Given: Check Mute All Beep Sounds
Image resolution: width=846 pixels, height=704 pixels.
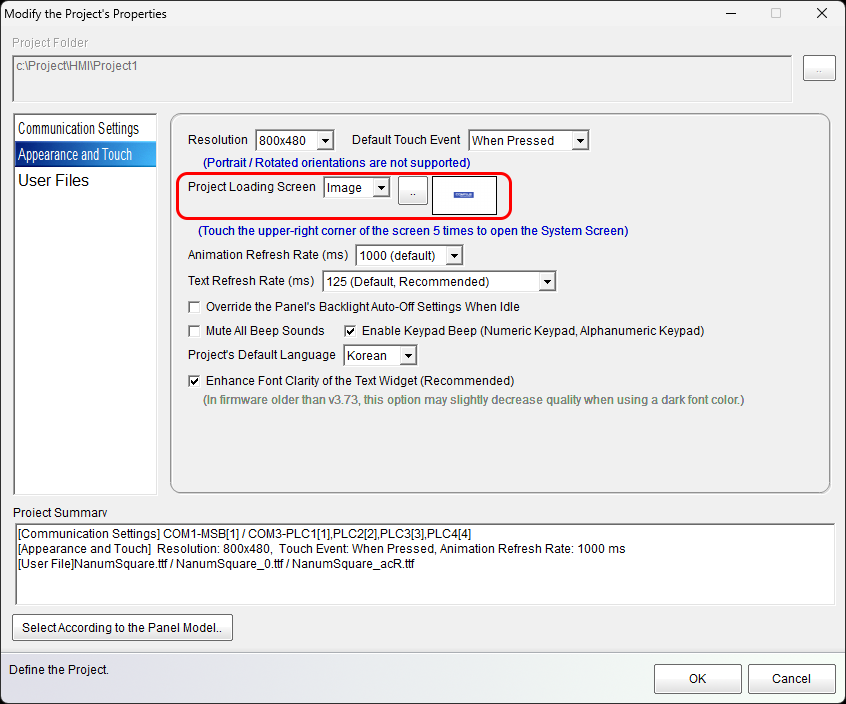Looking at the screenshot, I should tap(195, 331).
